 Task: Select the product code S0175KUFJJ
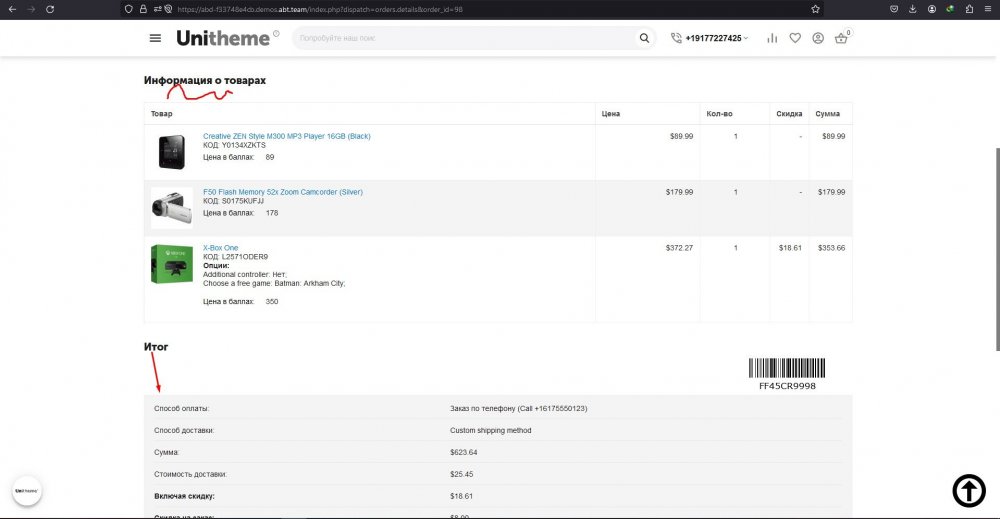pos(242,201)
